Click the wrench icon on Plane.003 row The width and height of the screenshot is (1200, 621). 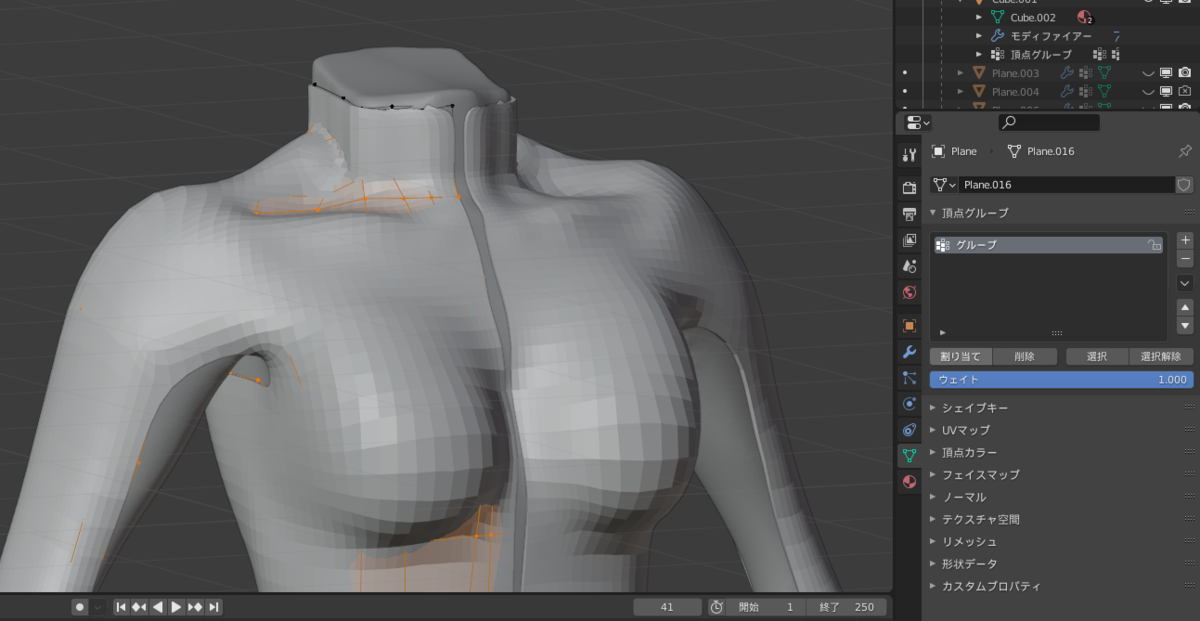(1067, 73)
